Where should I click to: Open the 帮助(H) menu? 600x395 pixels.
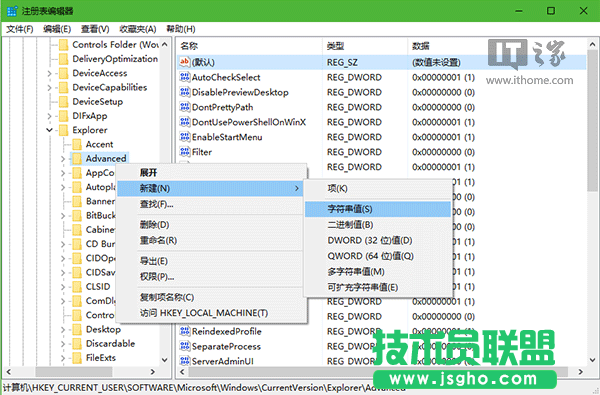pyautogui.click(x=181, y=29)
